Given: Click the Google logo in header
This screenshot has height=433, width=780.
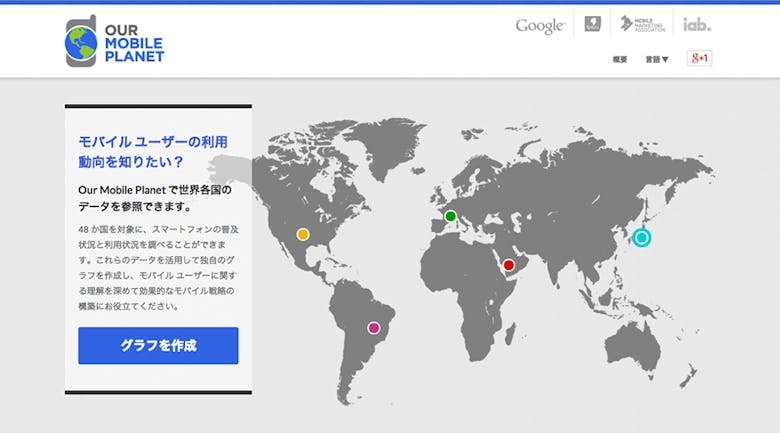Looking at the screenshot, I should tap(540, 26).
